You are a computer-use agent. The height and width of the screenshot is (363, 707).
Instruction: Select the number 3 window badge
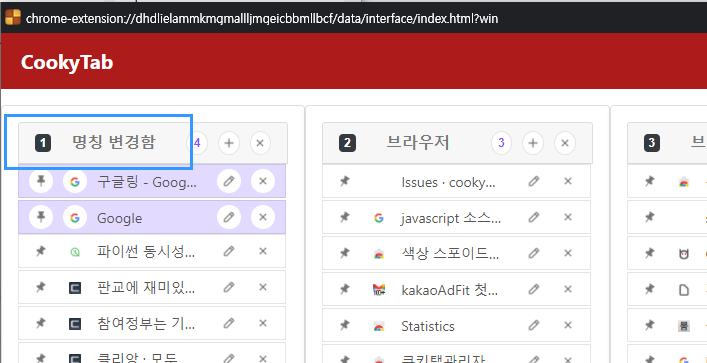(652, 143)
